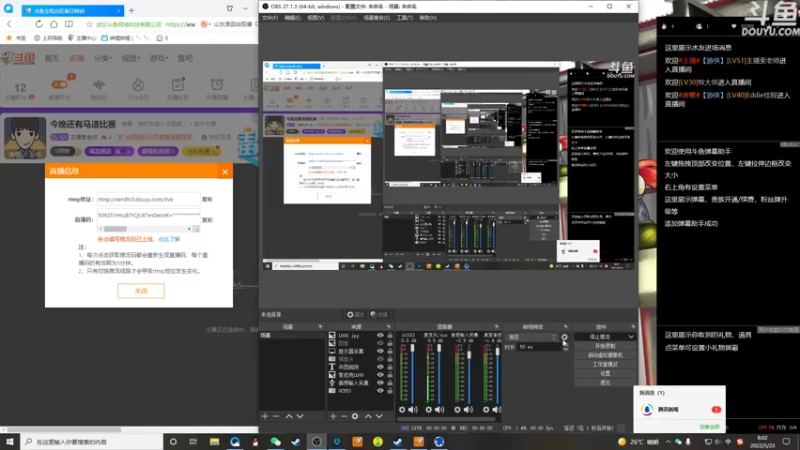The height and width of the screenshot is (450, 800).
Task: Open a new browser tab with plus
Action: tap(131, 10)
